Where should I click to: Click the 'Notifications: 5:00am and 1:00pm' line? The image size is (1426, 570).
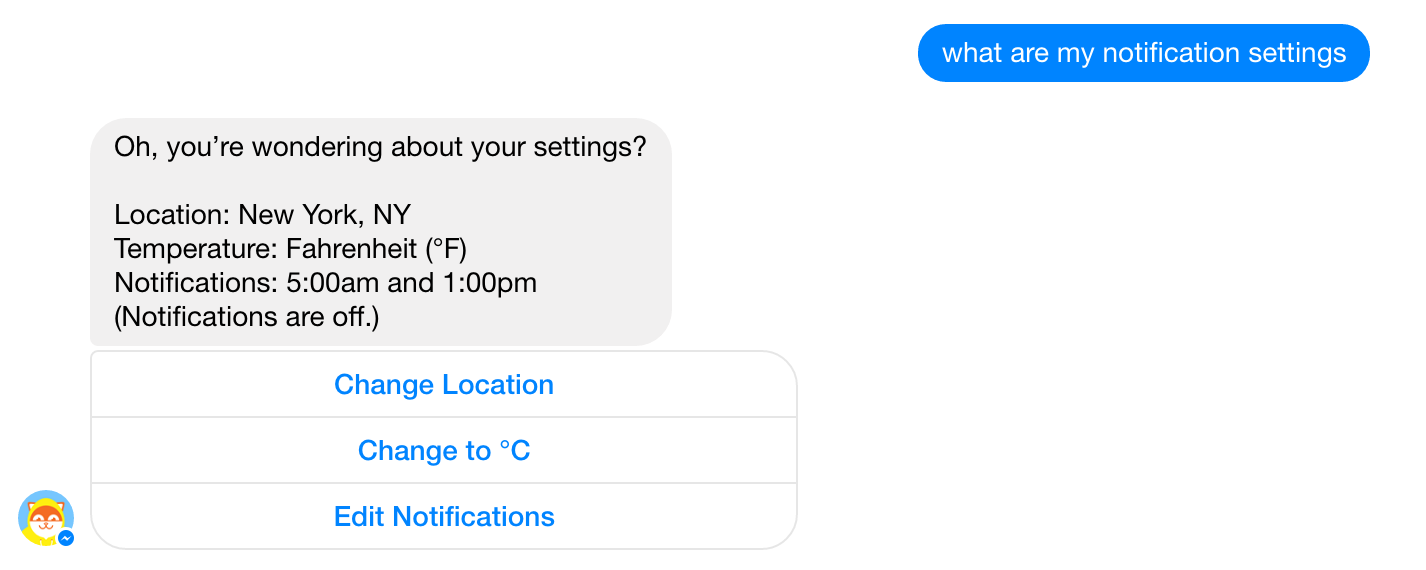325,283
